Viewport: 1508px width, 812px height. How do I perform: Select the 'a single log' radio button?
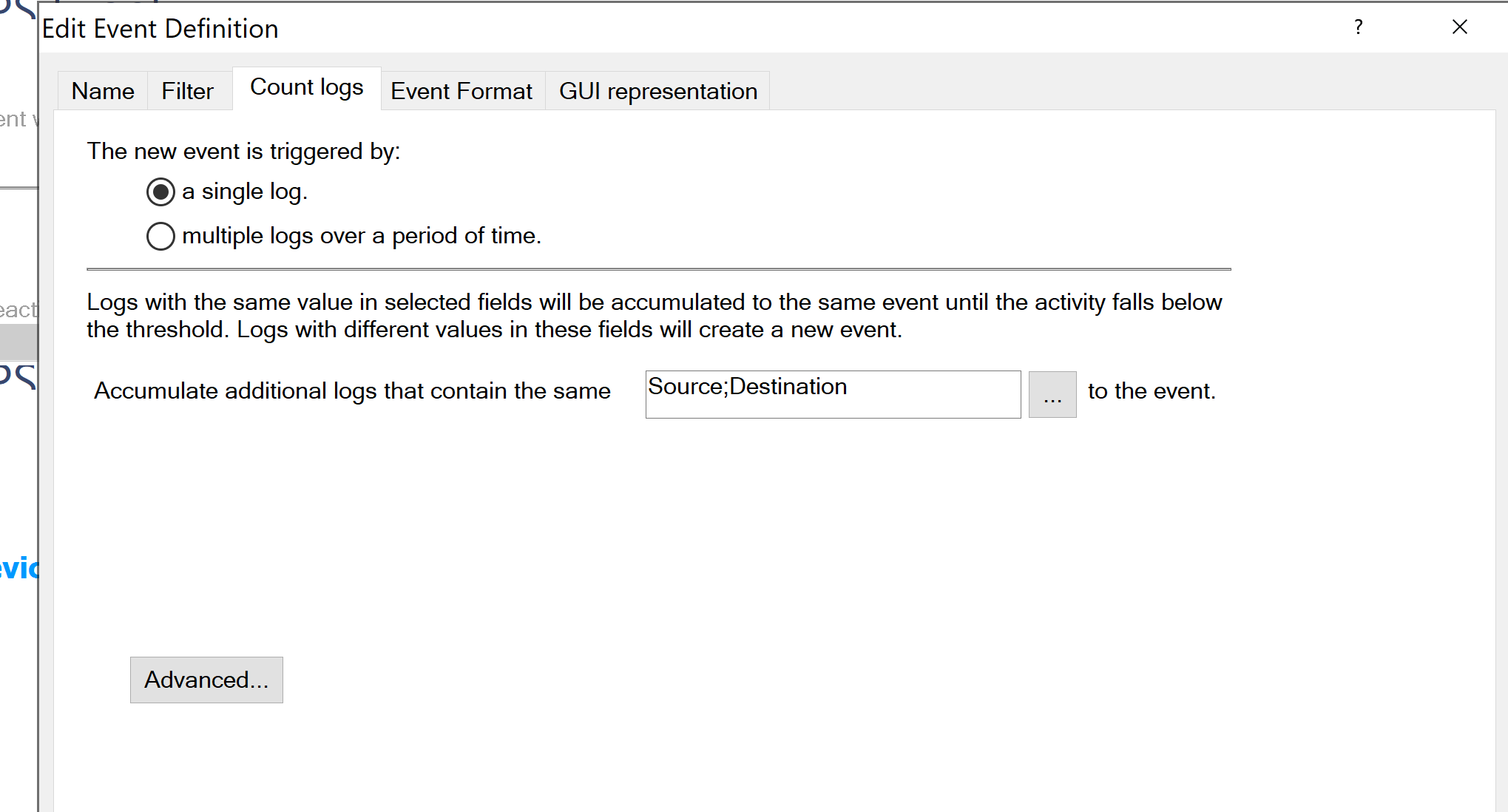click(160, 192)
